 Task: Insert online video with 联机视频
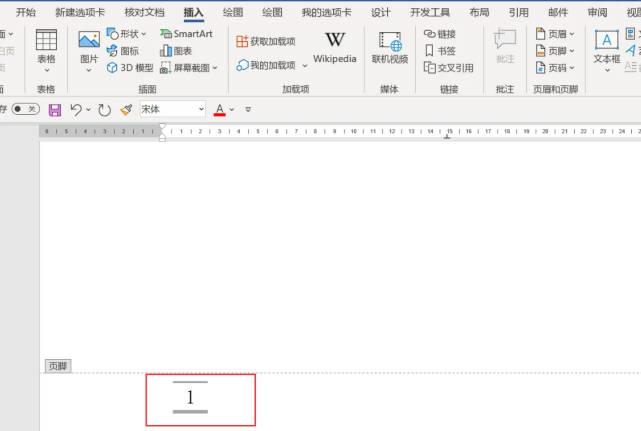coord(390,47)
